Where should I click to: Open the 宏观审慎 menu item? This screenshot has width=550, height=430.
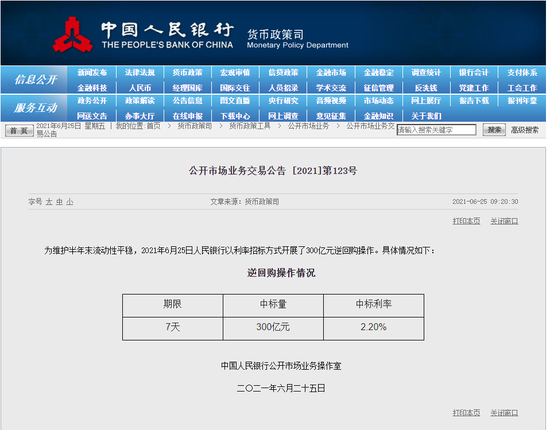point(235,73)
